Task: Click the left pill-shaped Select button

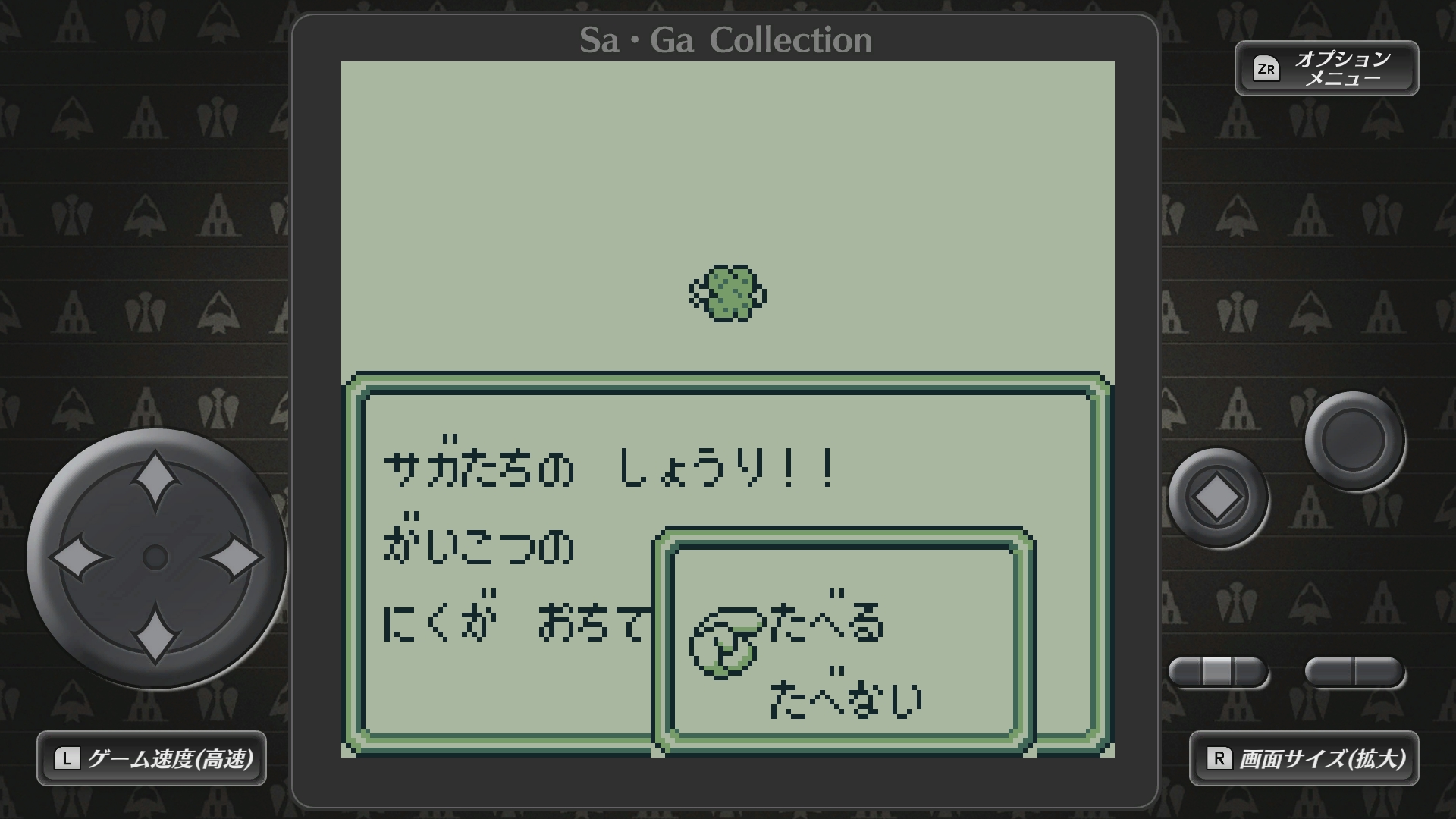Action: click(x=1218, y=672)
